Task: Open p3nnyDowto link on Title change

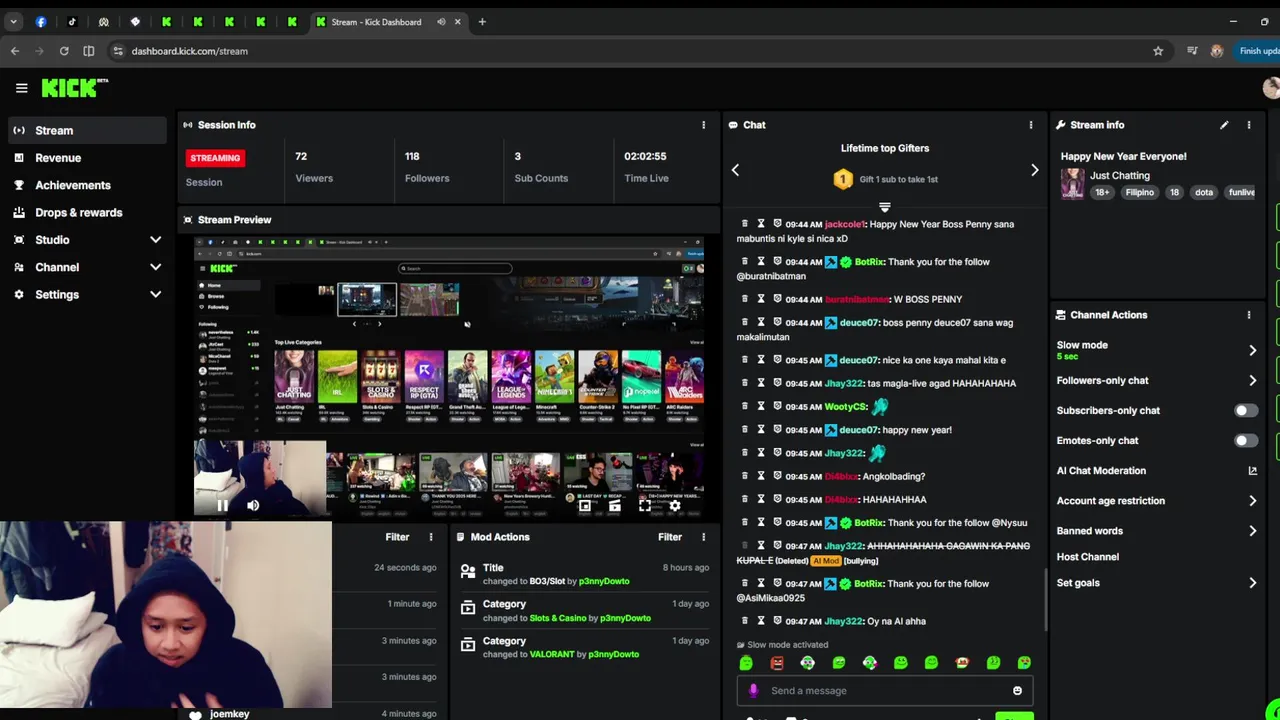Action: pyautogui.click(x=604, y=581)
